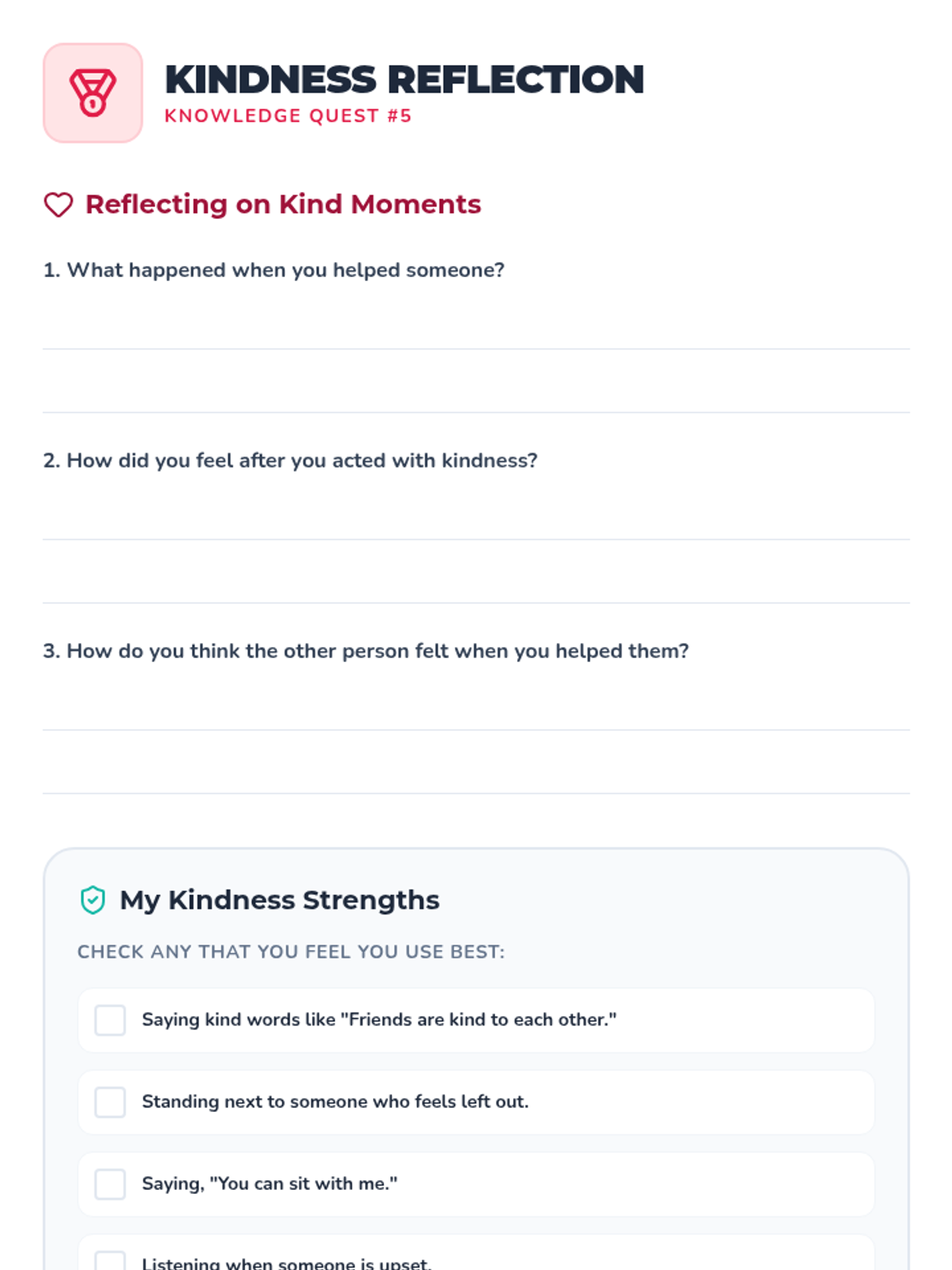Focus first answer line under question 2
The width and height of the screenshot is (952, 1270).
[x=476, y=522]
